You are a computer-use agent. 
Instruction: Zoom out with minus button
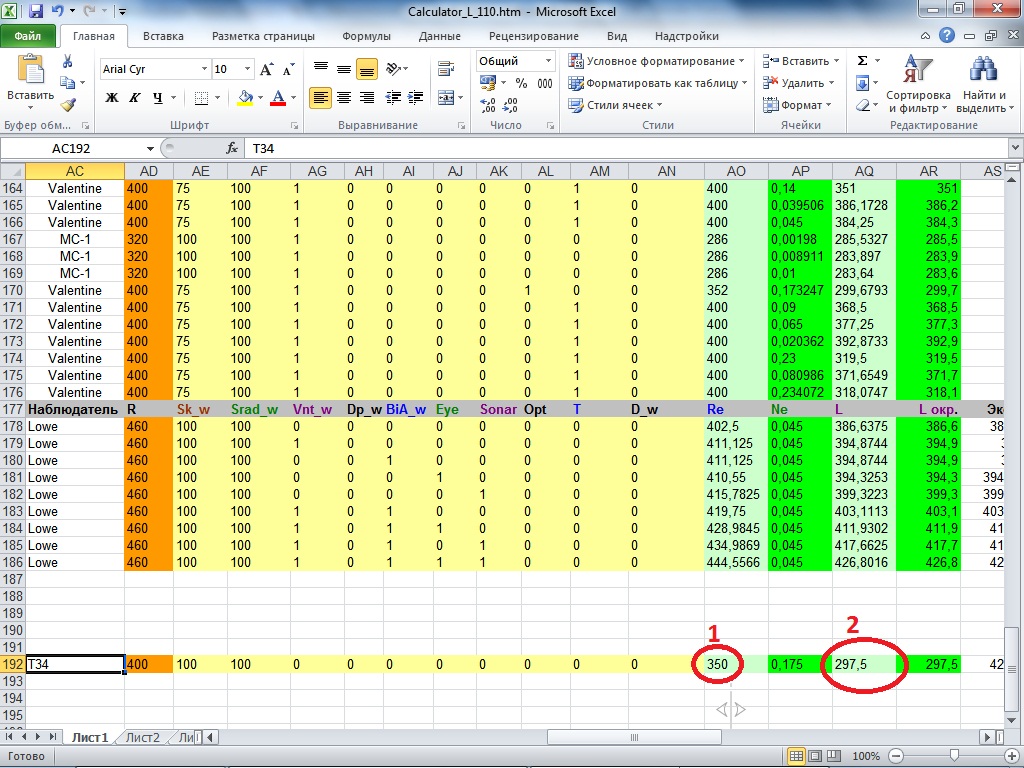pos(897,756)
